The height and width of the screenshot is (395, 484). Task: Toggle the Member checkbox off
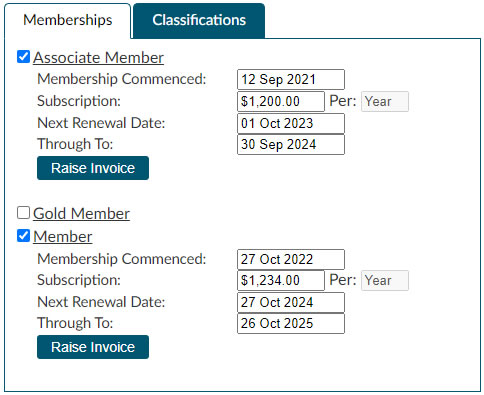23,236
